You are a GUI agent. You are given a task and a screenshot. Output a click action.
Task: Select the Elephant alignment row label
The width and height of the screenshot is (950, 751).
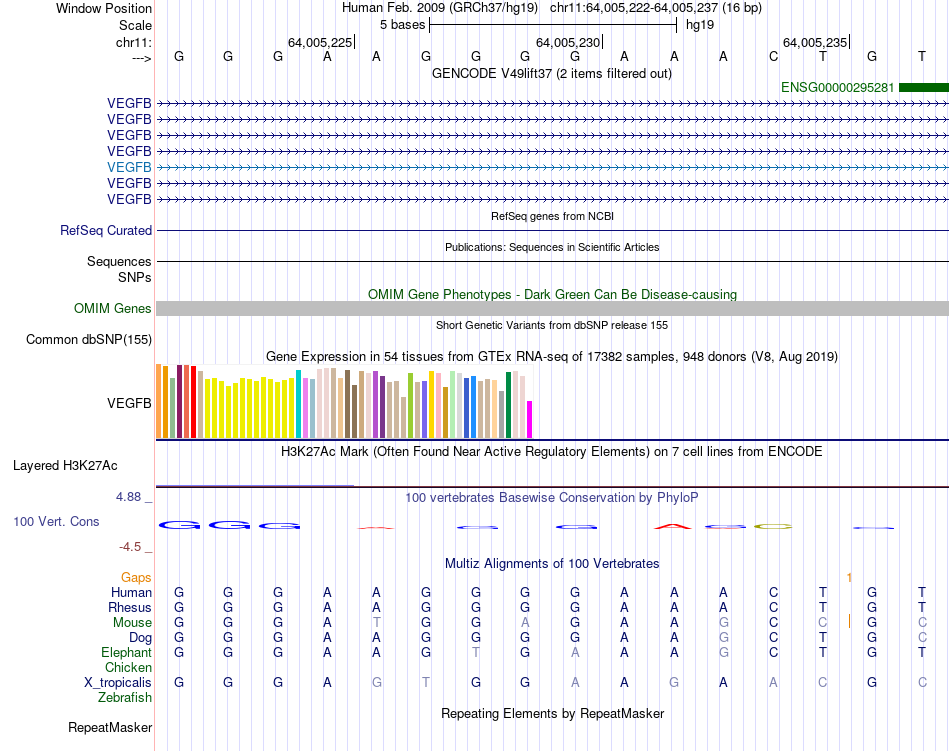coord(126,653)
